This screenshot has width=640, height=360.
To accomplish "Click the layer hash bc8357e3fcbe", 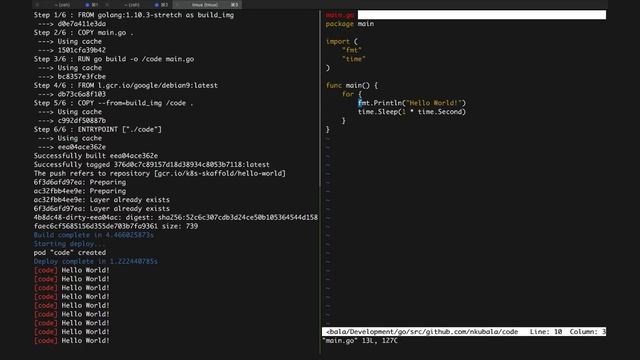I will [x=82, y=77].
